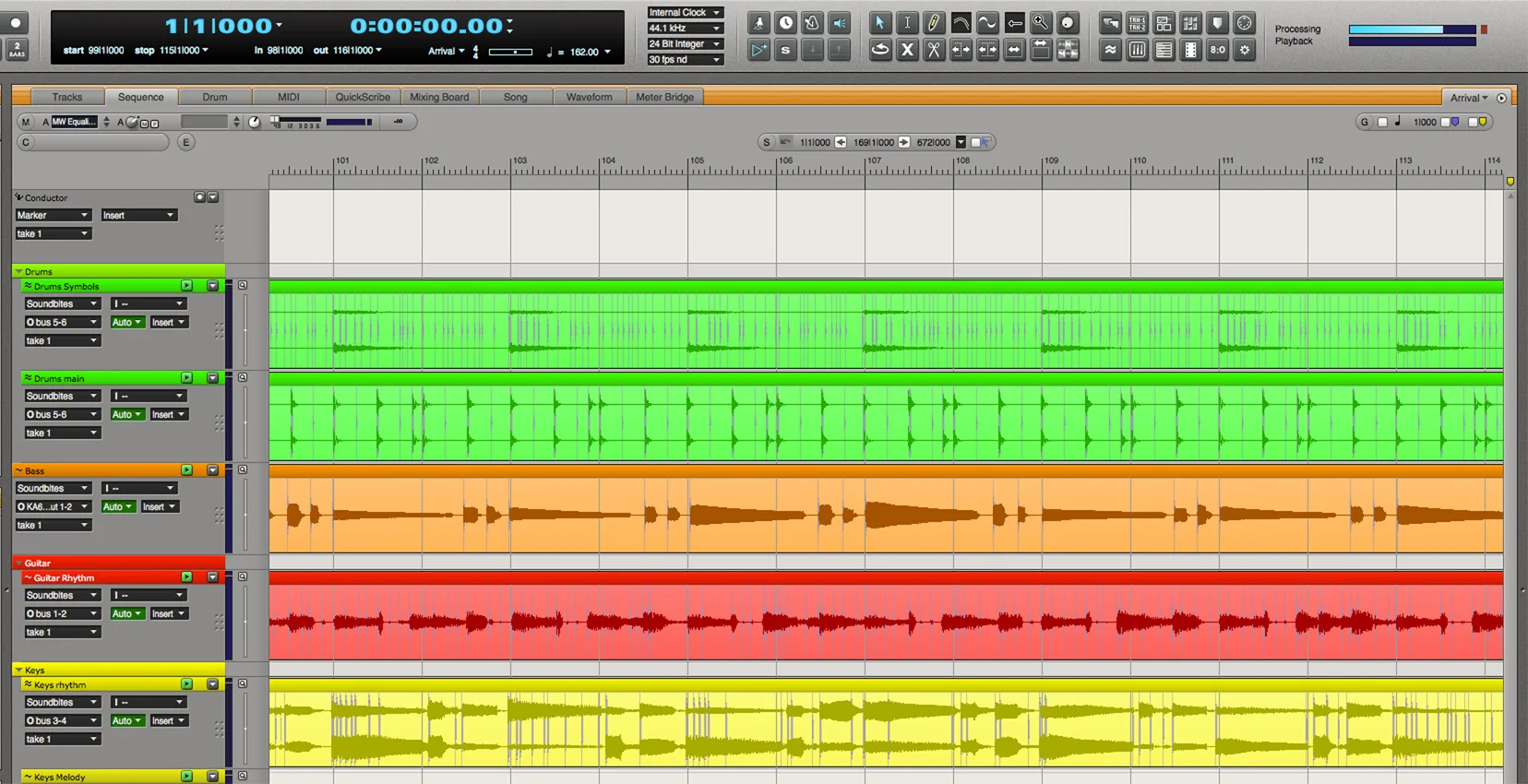Select the Mute X tool

[x=907, y=50]
